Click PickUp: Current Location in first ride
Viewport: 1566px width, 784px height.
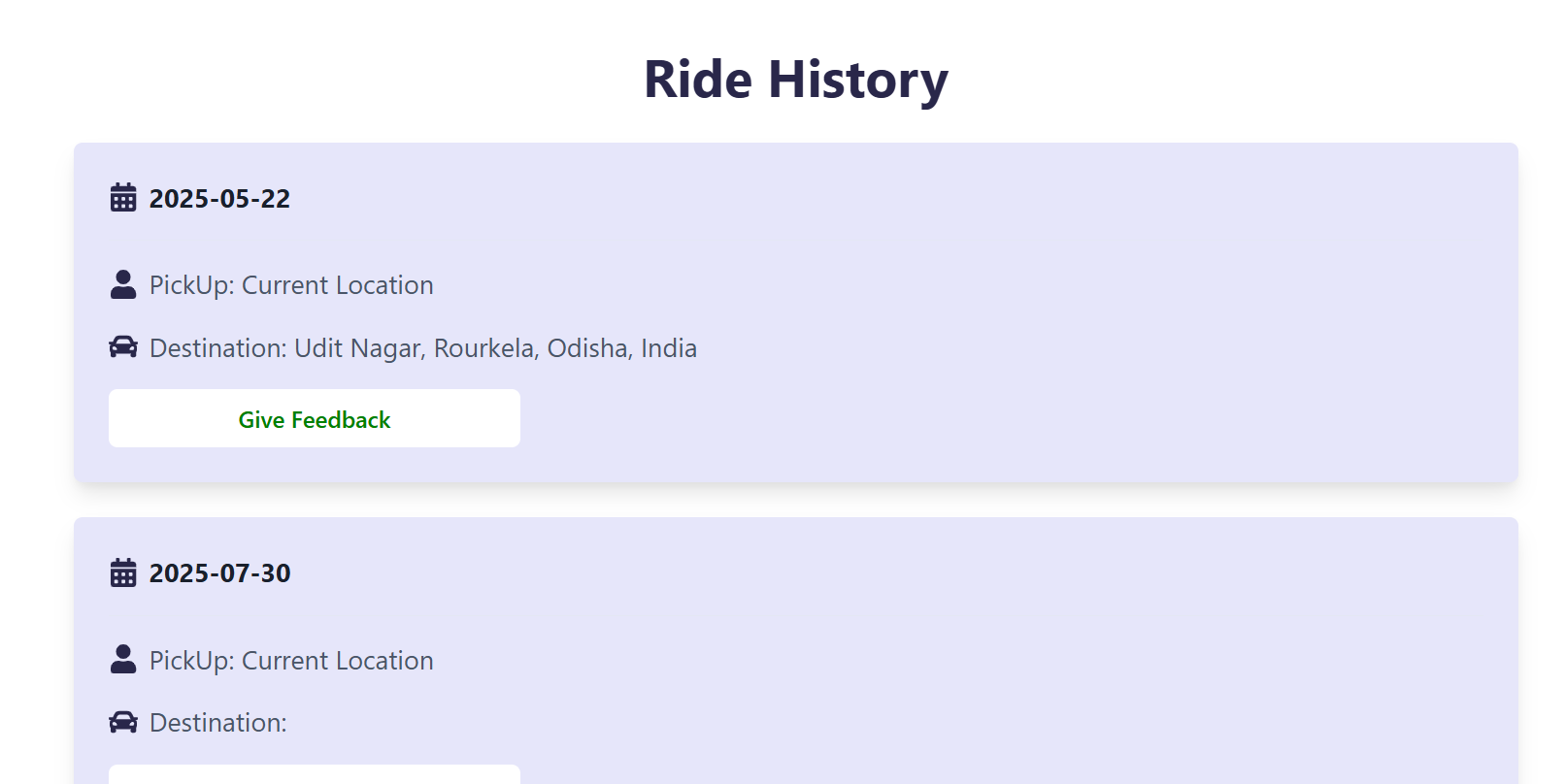[291, 285]
